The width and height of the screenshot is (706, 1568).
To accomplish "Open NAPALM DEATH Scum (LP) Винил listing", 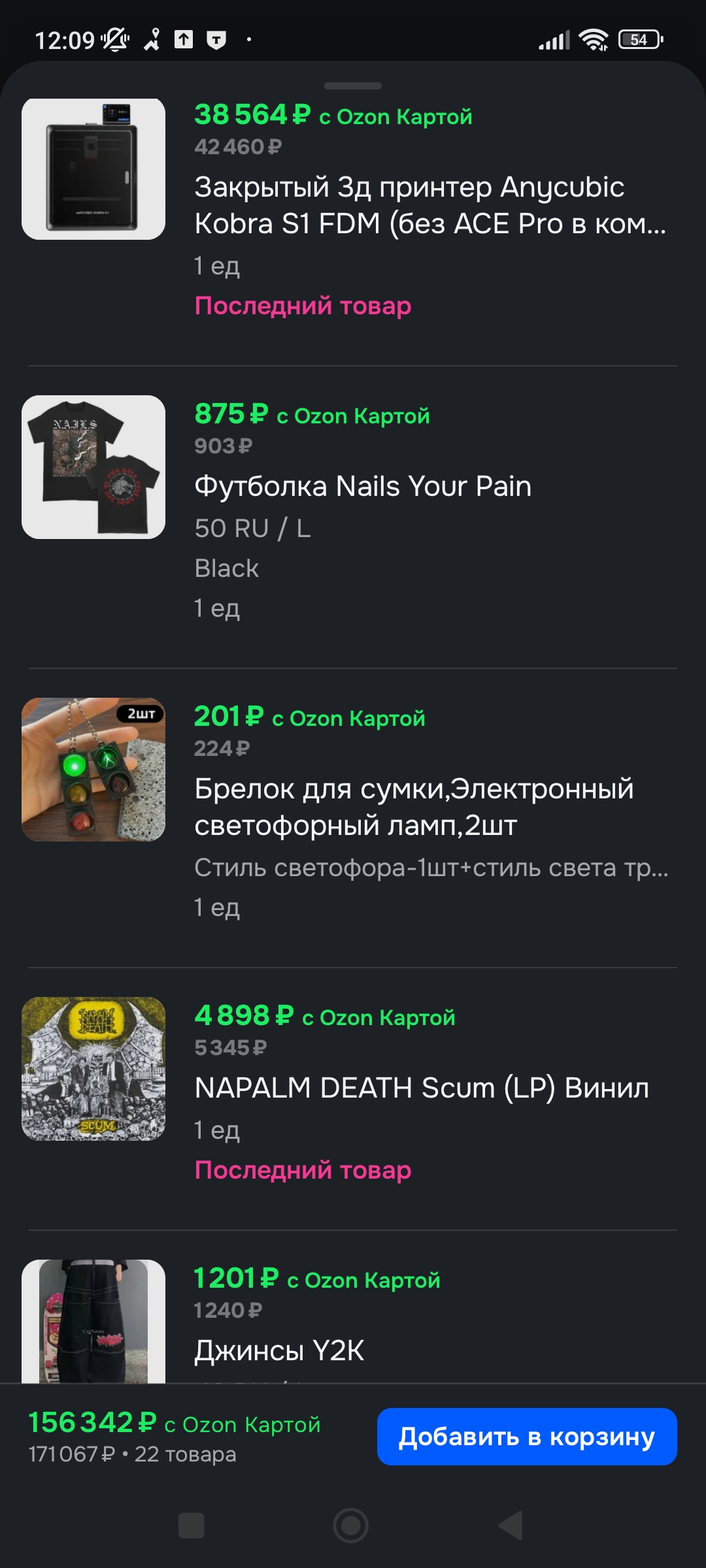I will pyautogui.click(x=422, y=1088).
